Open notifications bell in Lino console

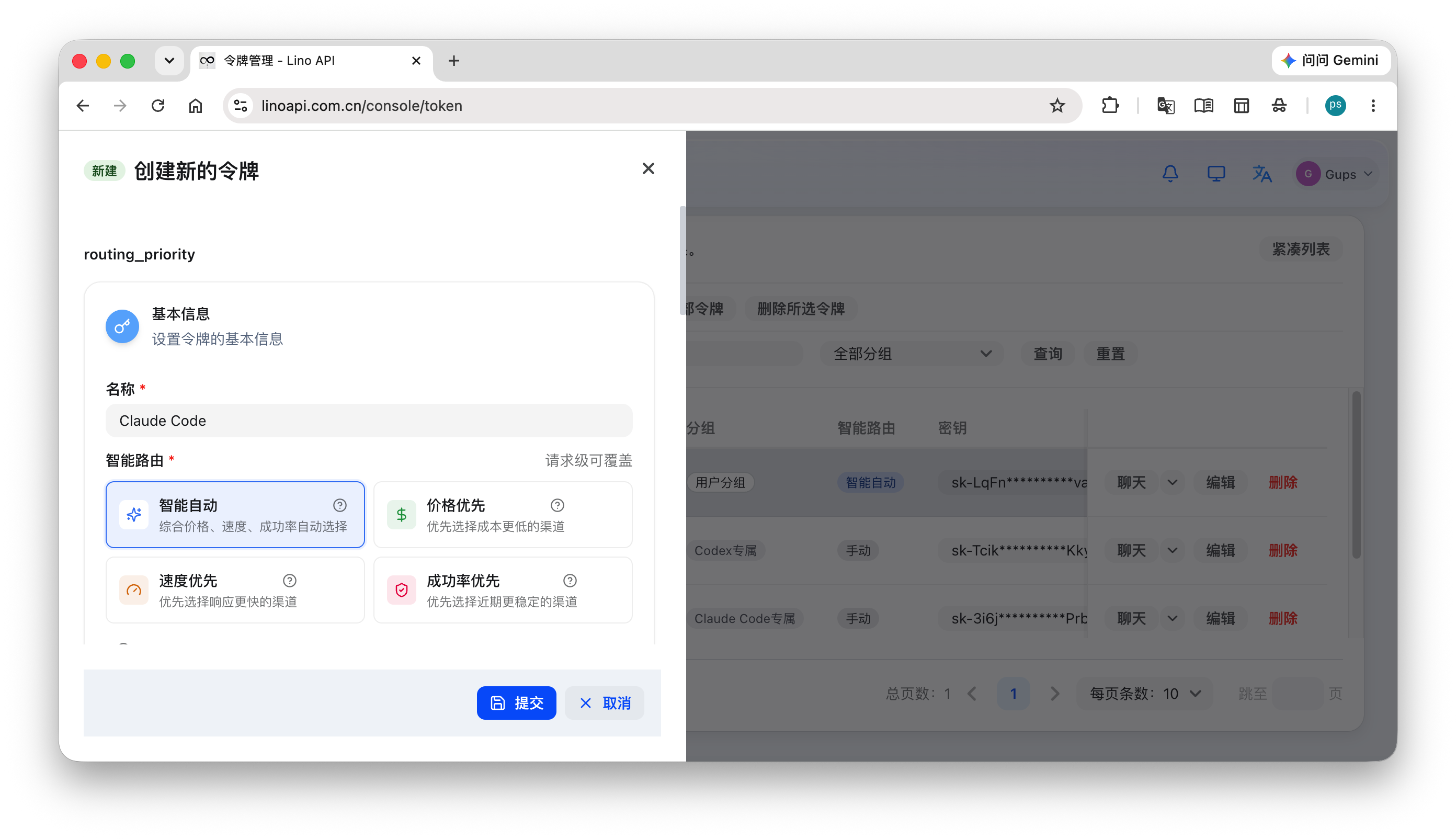pos(1169,174)
